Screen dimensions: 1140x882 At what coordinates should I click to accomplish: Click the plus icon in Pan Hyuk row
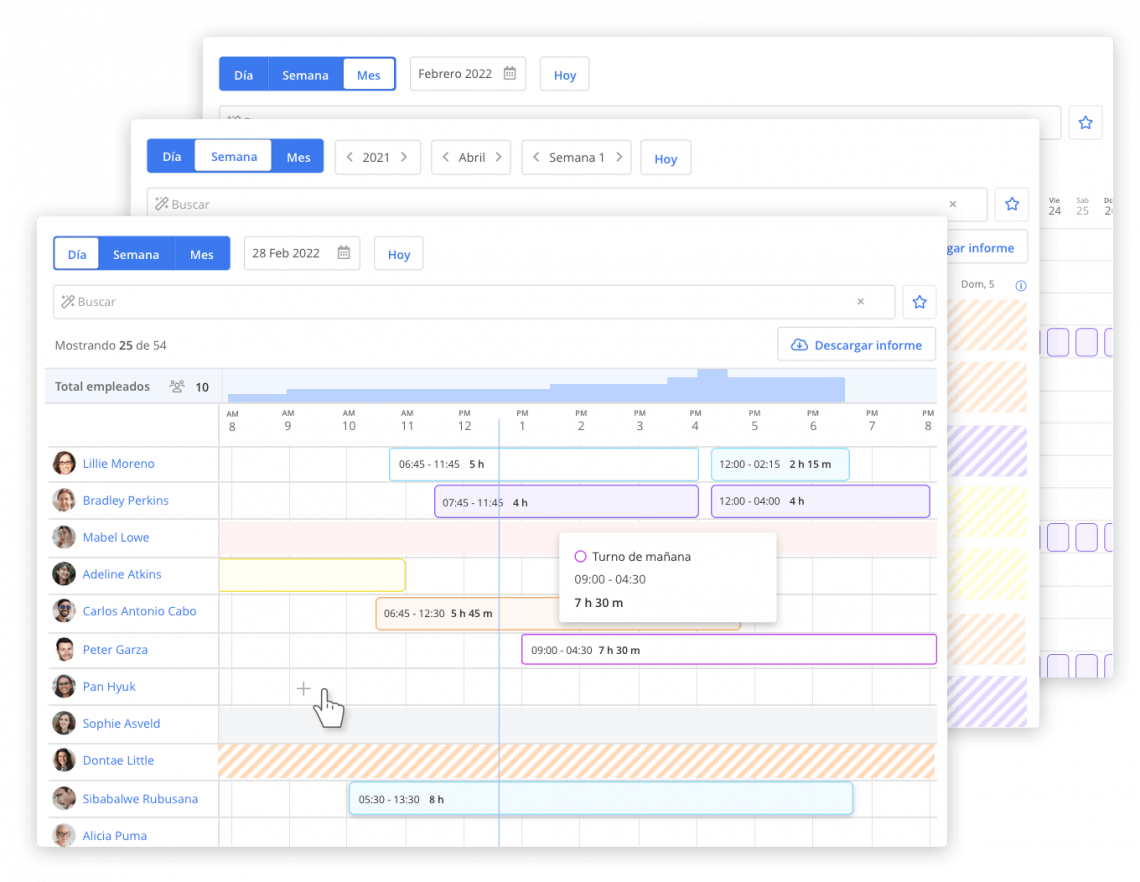(x=304, y=688)
